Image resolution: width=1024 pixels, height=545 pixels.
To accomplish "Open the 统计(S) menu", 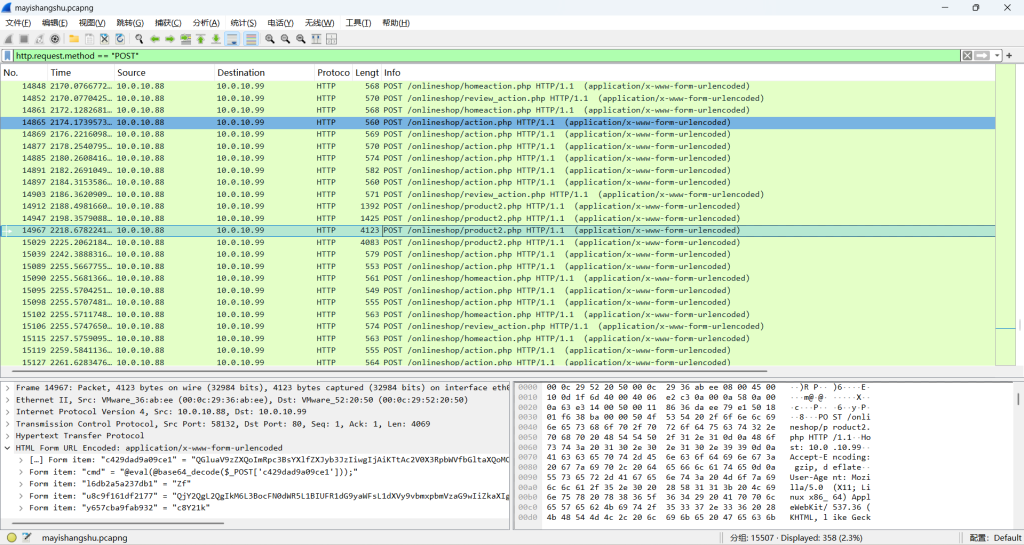I will click(x=243, y=23).
